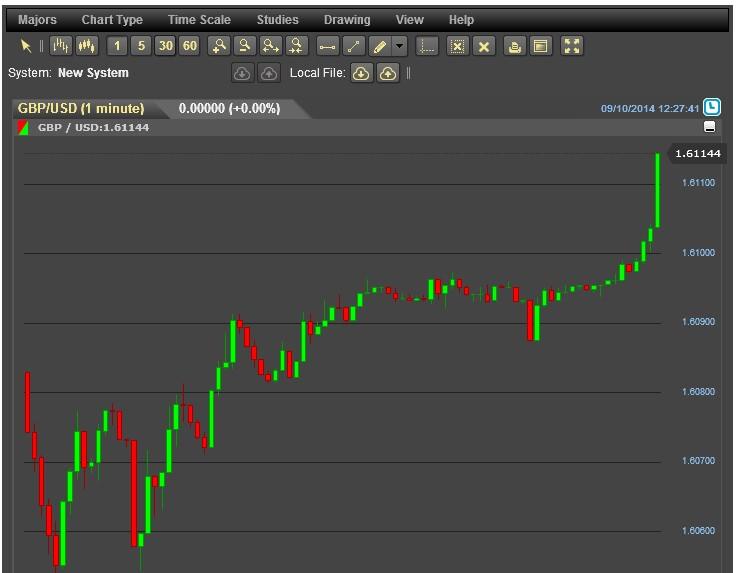Click the 0.00000 (+0.00%) change value

point(229,109)
